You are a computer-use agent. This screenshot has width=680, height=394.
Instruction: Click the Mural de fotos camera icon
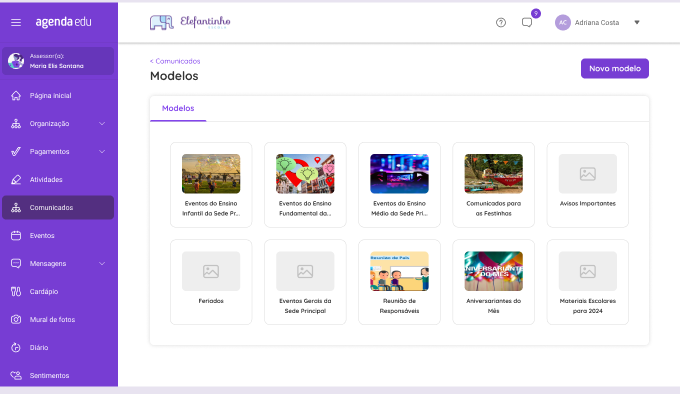16,319
